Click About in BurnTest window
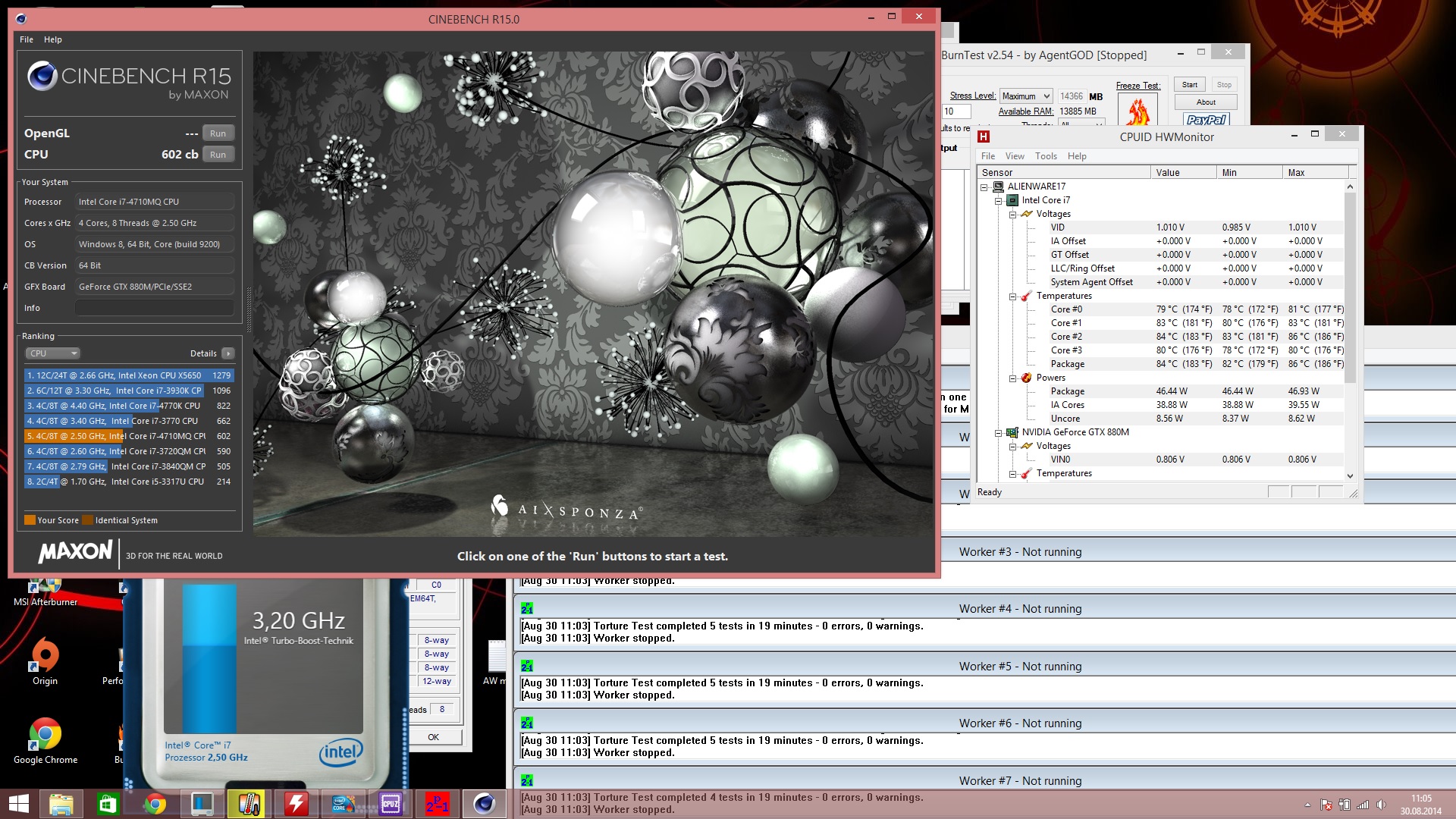Image resolution: width=1456 pixels, height=819 pixels. click(1206, 102)
